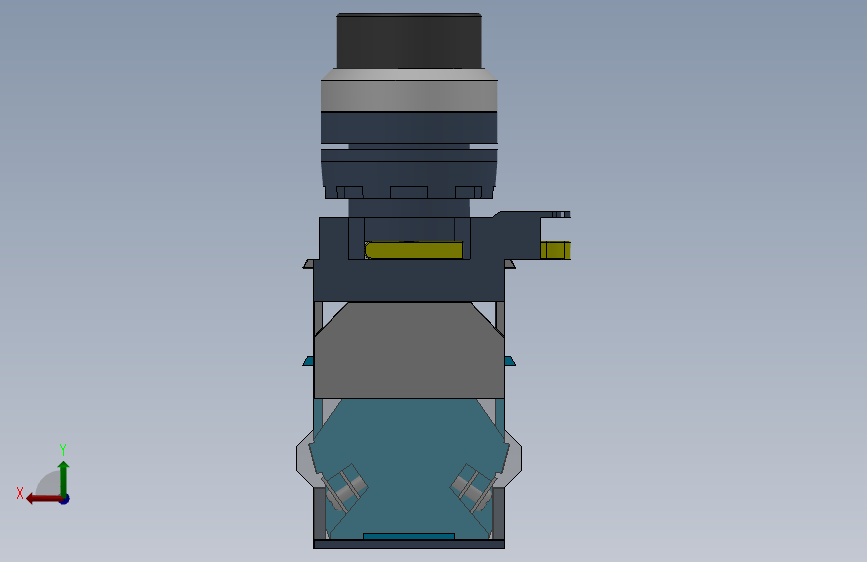Click the blue Z axis dot of triad
Viewport: 867px width, 562px height.
coord(65,499)
